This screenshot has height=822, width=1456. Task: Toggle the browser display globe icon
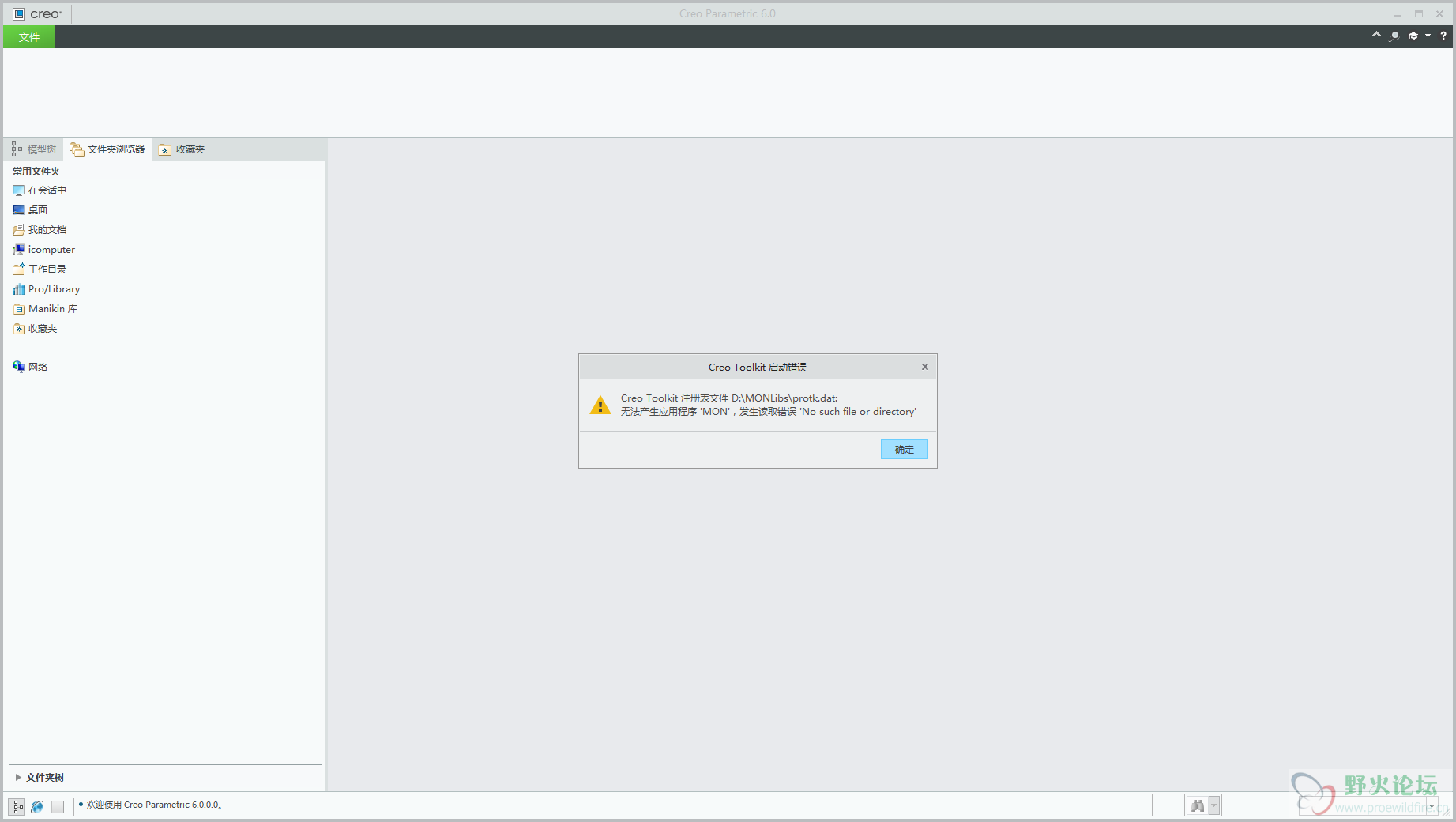coord(37,806)
